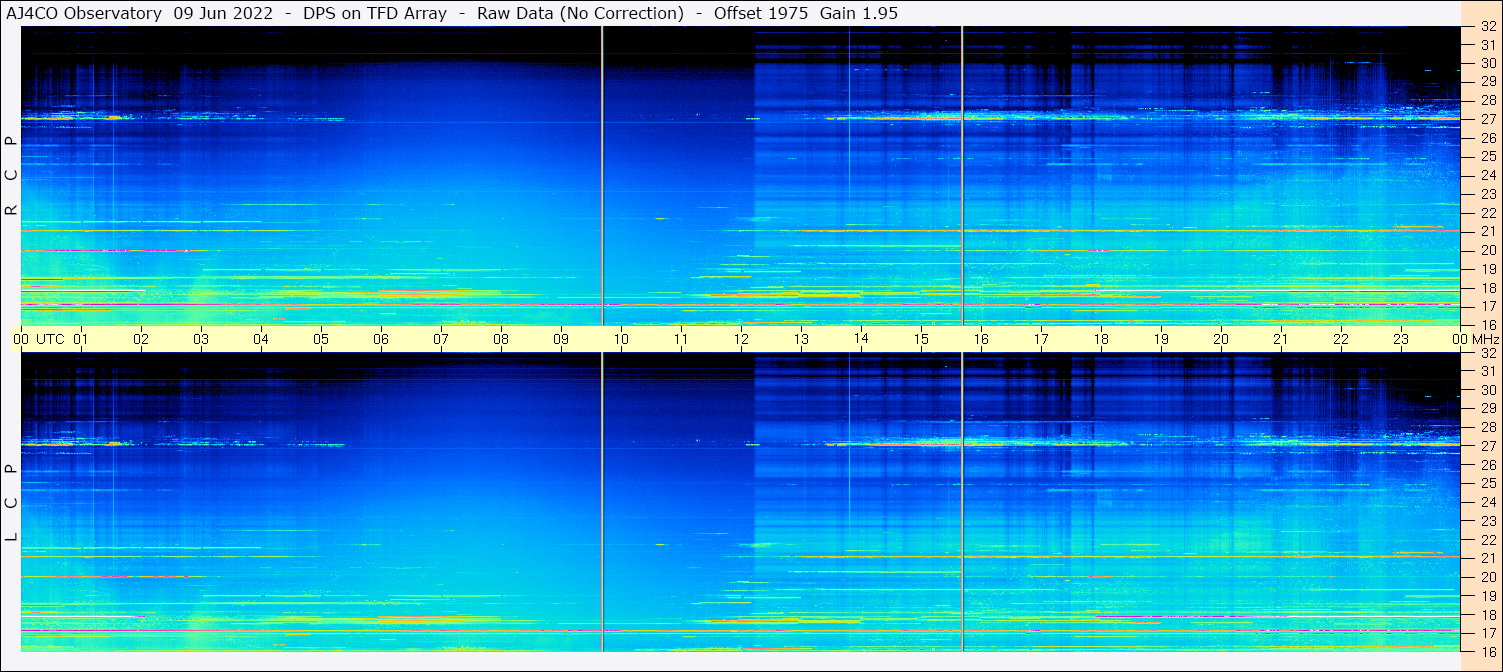
Task: Select the 17 MHz label in lower panel
Action: pyautogui.click(x=1487, y=633)
